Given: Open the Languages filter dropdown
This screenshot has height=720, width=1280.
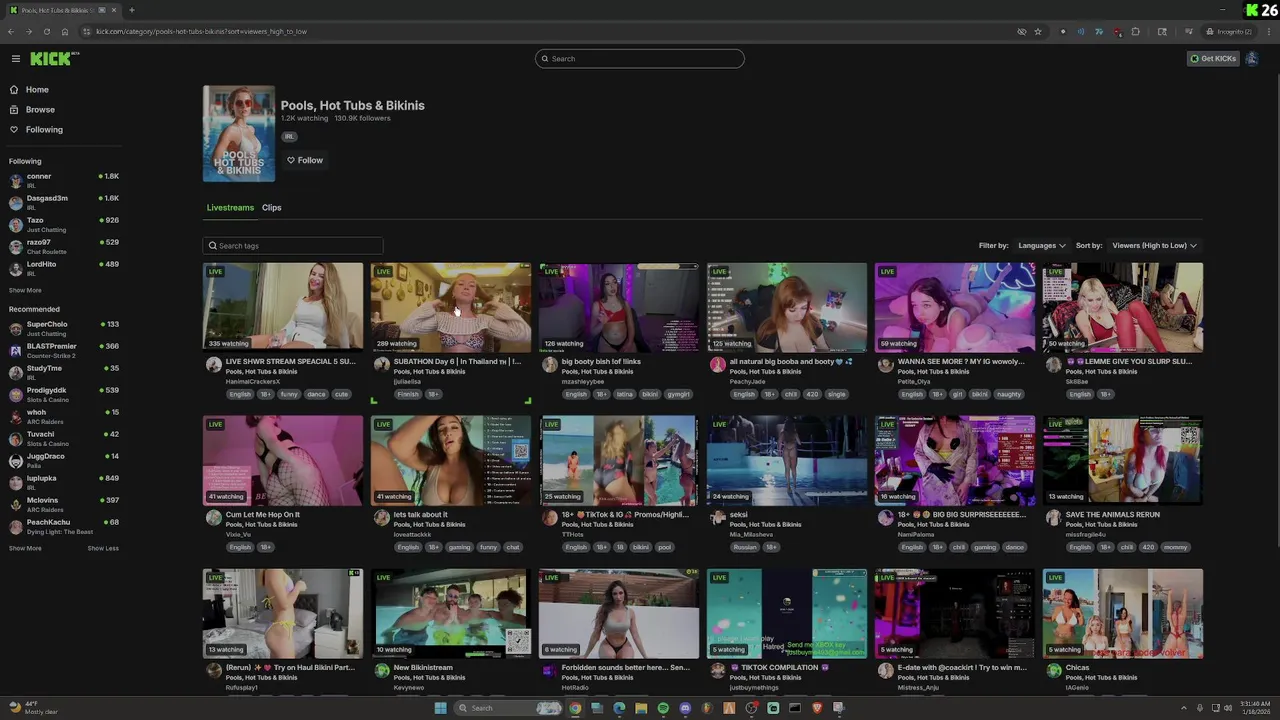Looking at the screenshot, I should (1042, 246).
